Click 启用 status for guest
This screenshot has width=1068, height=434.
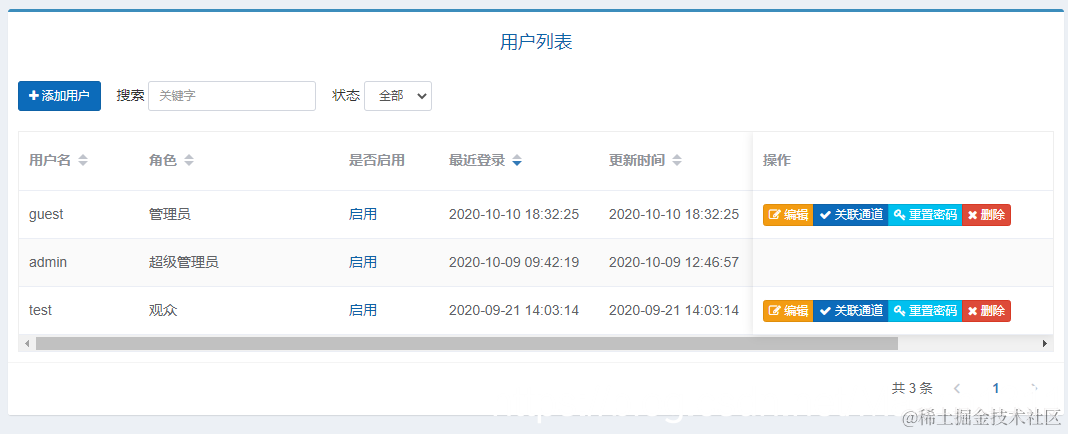362,215
